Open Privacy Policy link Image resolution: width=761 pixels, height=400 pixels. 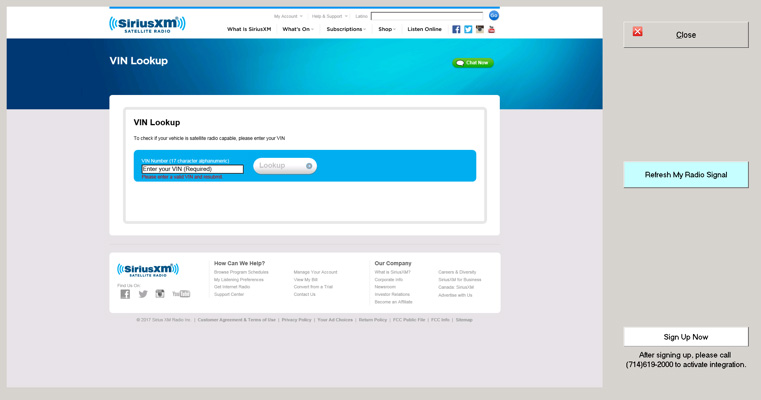click(297, 320)
